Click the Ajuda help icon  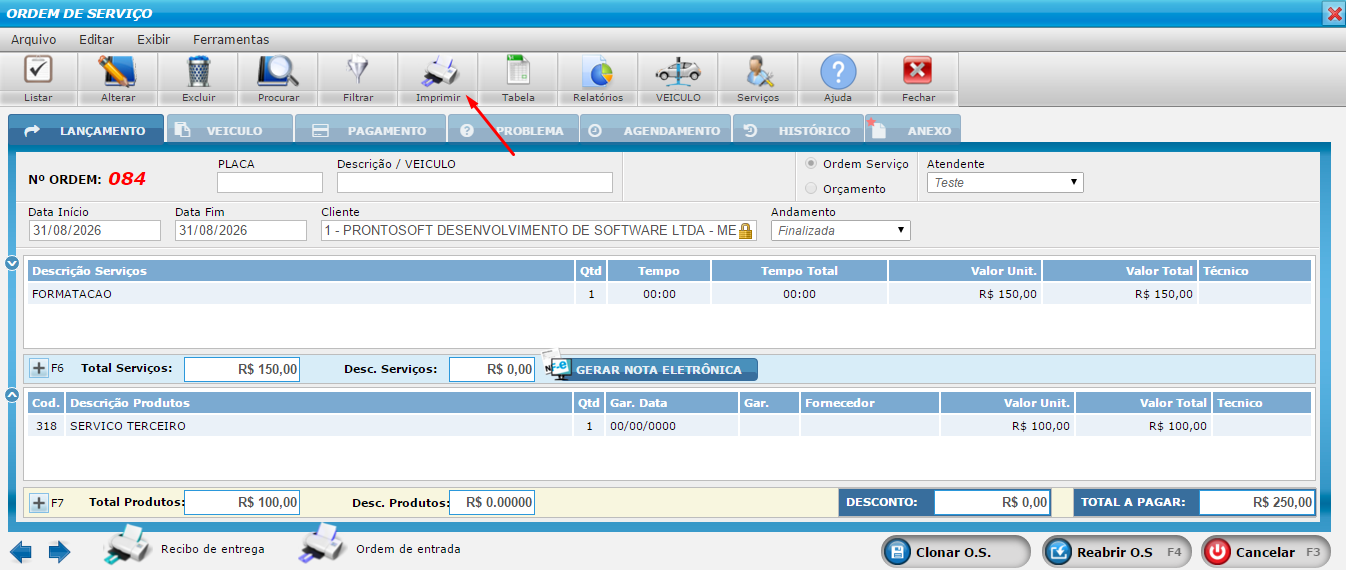point(838,72)
